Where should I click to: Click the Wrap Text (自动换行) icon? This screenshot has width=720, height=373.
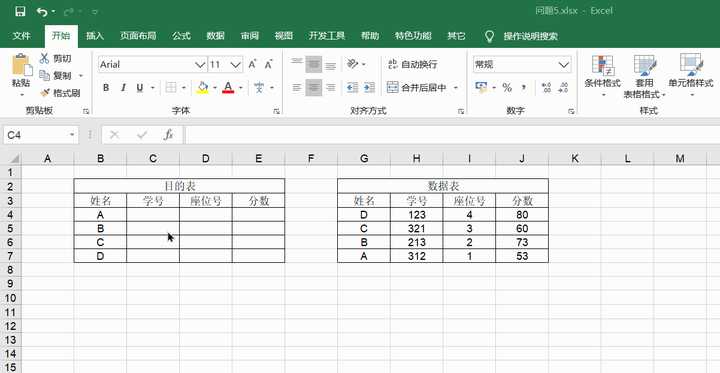(x=393, y=64)
